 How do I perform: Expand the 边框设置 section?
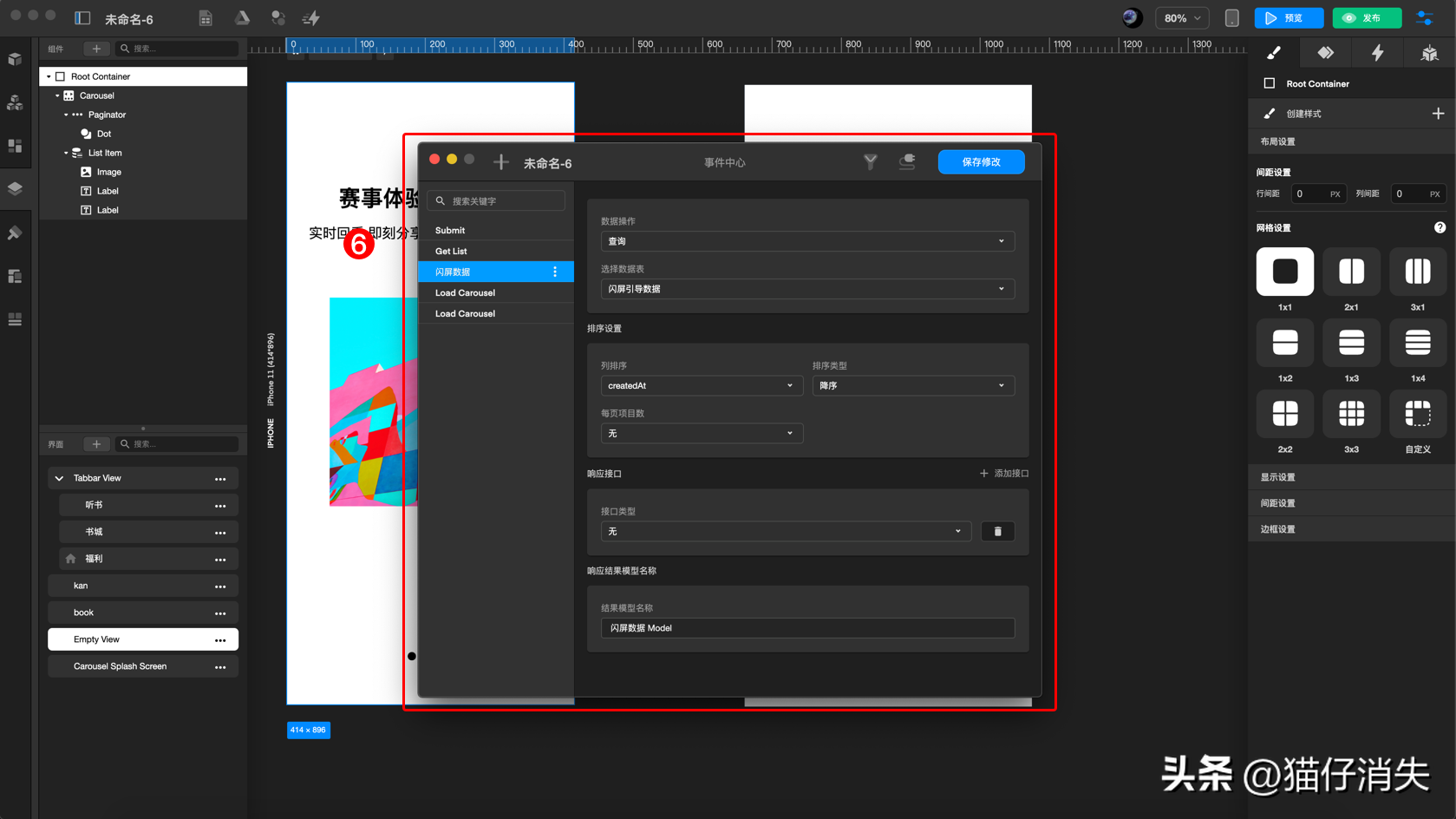(x=1352, y=529)
